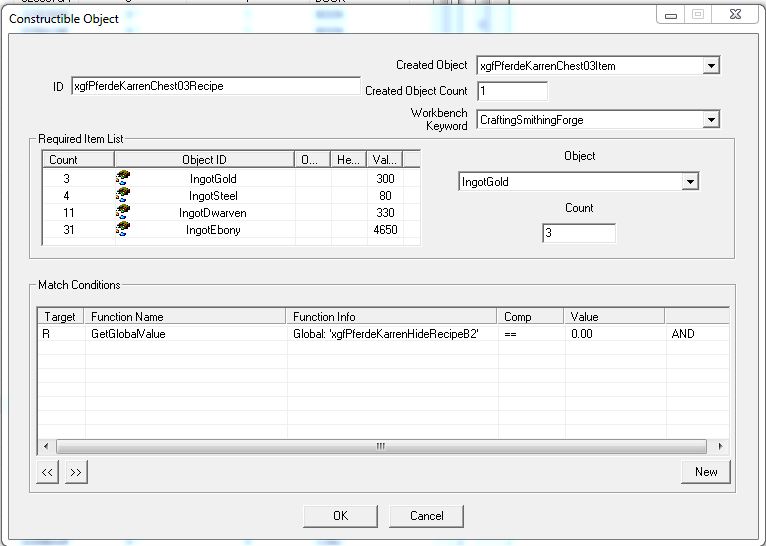Click the New condition button
The height and width of the screenshot is (546, 766).
pos(705,472)
